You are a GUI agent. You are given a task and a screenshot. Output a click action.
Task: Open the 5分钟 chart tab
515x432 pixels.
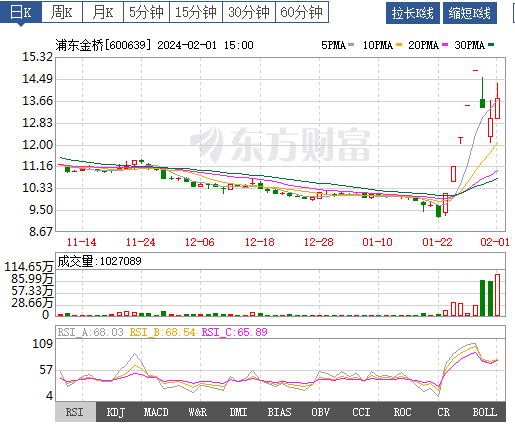146,12
